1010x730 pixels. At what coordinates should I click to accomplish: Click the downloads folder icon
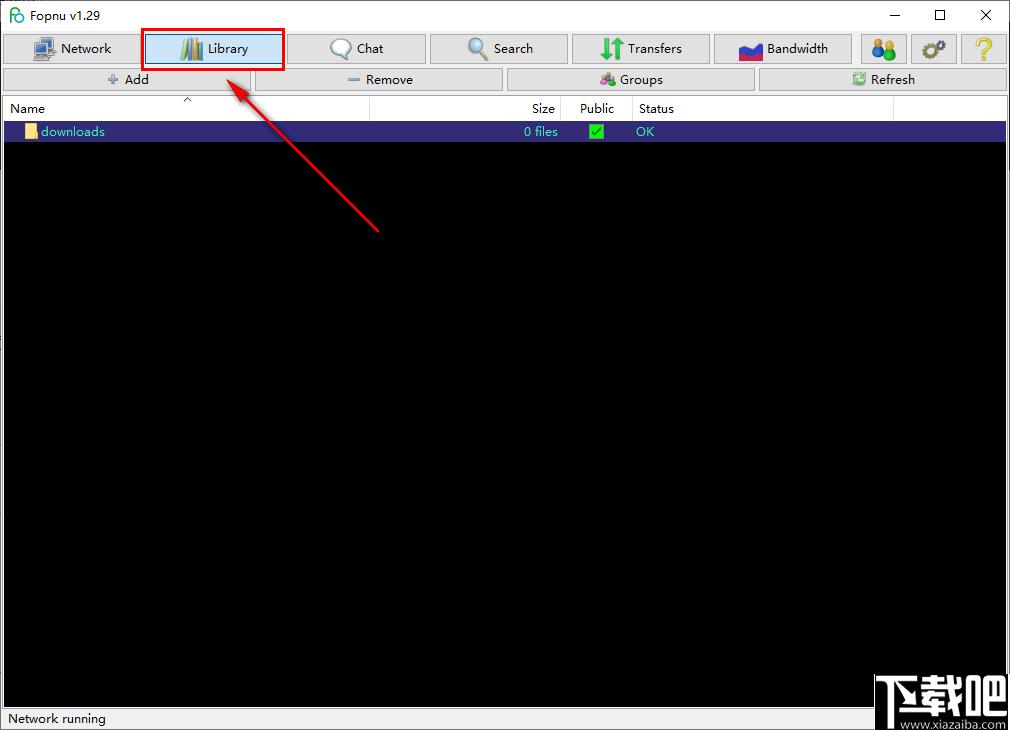click(x=31, y=131)
